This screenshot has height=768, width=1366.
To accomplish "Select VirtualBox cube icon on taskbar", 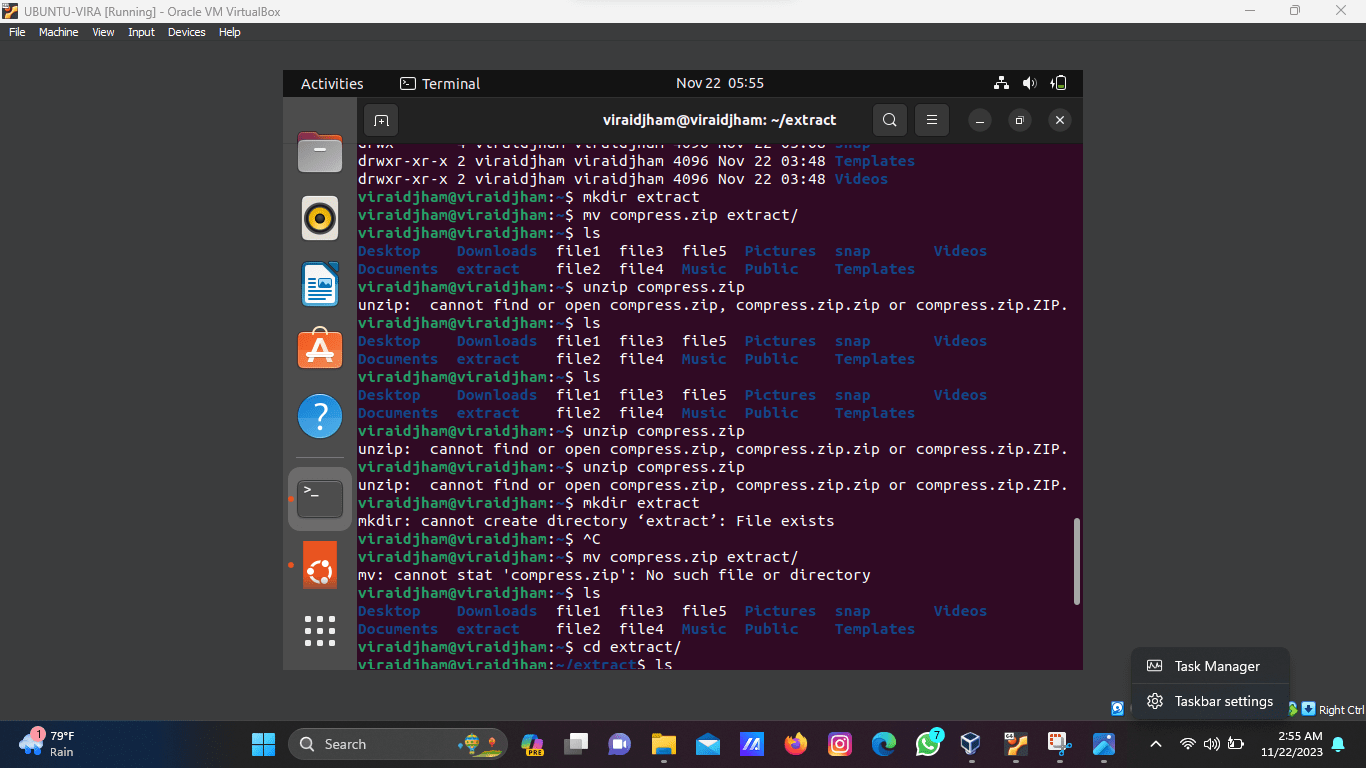I will pyautogui.click(x=970, y=744).
